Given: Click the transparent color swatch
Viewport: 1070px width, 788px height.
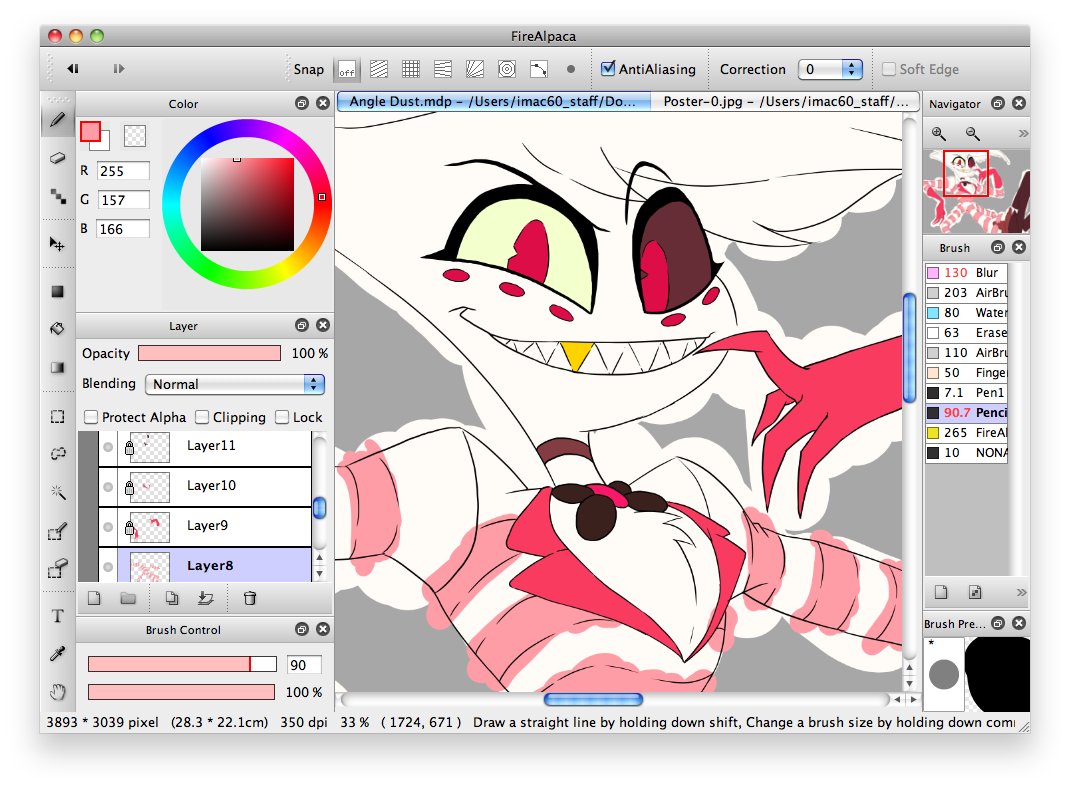Looking at the screenshot, I should coord(134,136).
